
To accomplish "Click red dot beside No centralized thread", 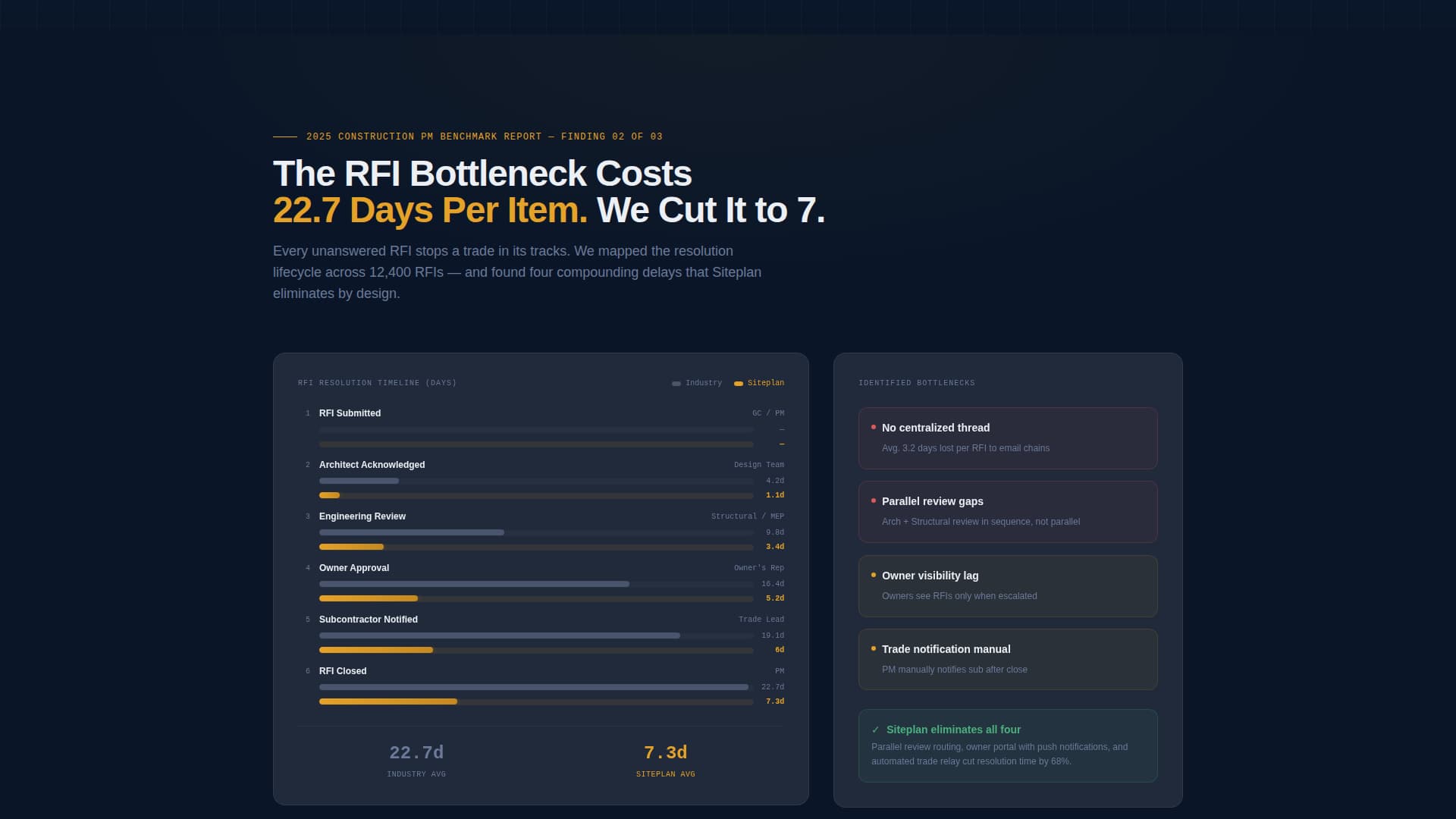I will (x=874, y=427).
